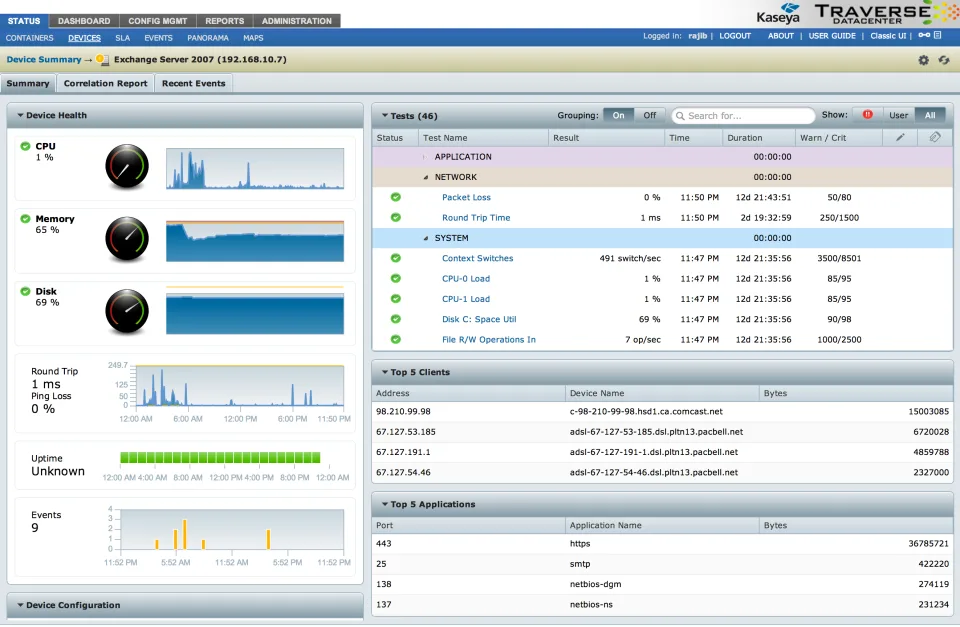Click Disk C: Space Util status icon
Image resolution: width=960 pixels, height=627 pixels.
pos(396,319)
